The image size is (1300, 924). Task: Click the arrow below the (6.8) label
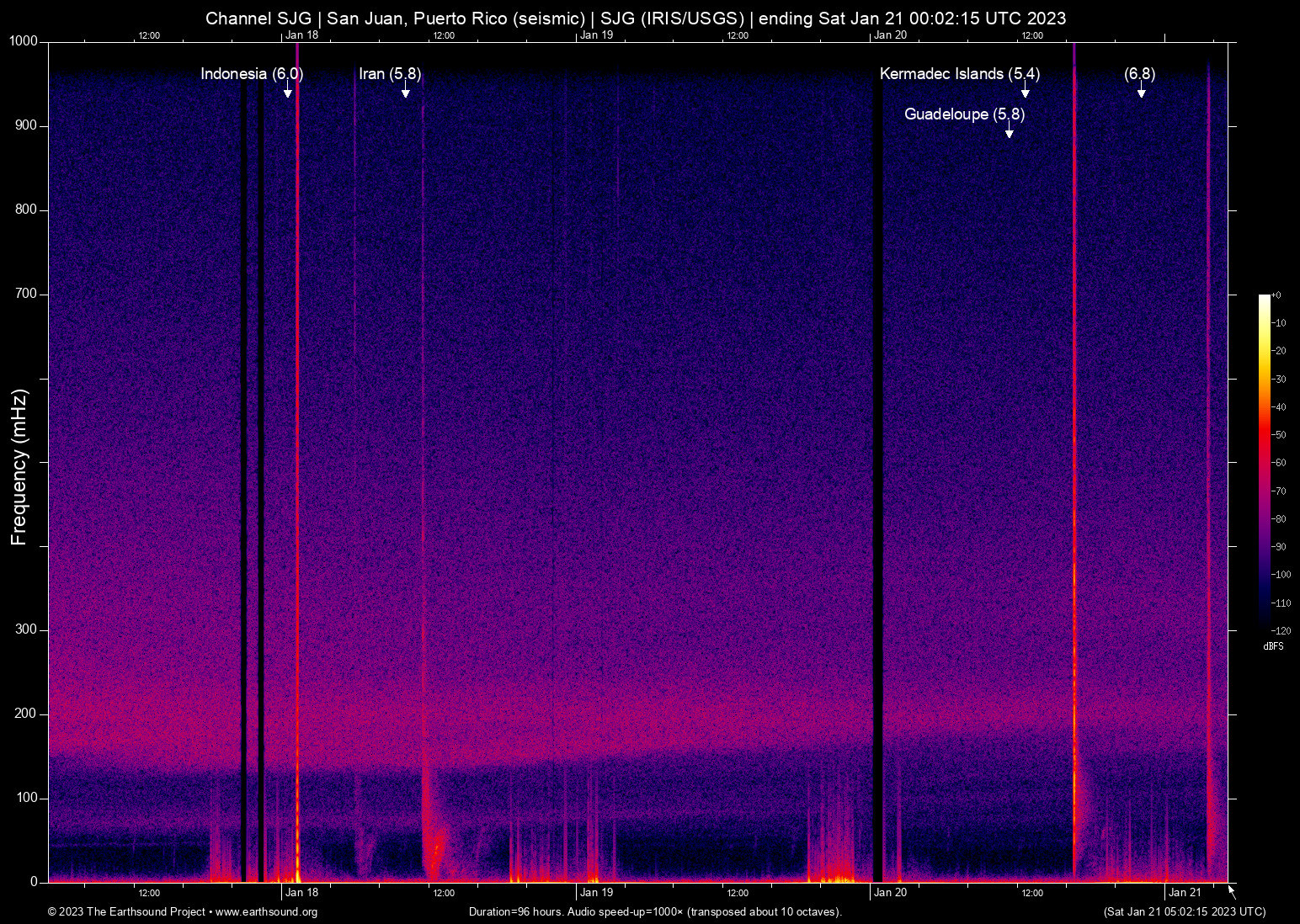(x=1141, y=90)
